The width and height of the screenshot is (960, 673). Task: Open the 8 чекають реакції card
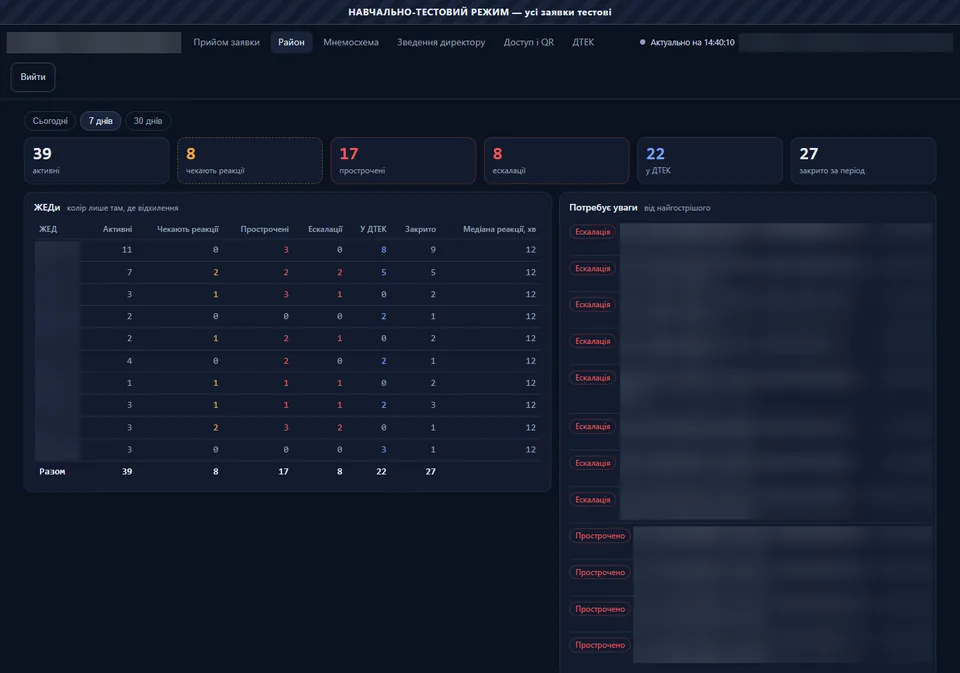[x=250, y=160]
